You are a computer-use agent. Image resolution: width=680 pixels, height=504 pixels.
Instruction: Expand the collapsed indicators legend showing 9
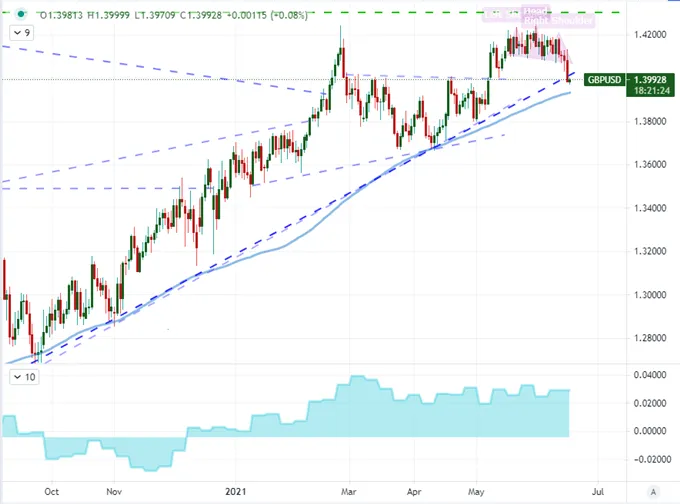(x=22, y=33)
